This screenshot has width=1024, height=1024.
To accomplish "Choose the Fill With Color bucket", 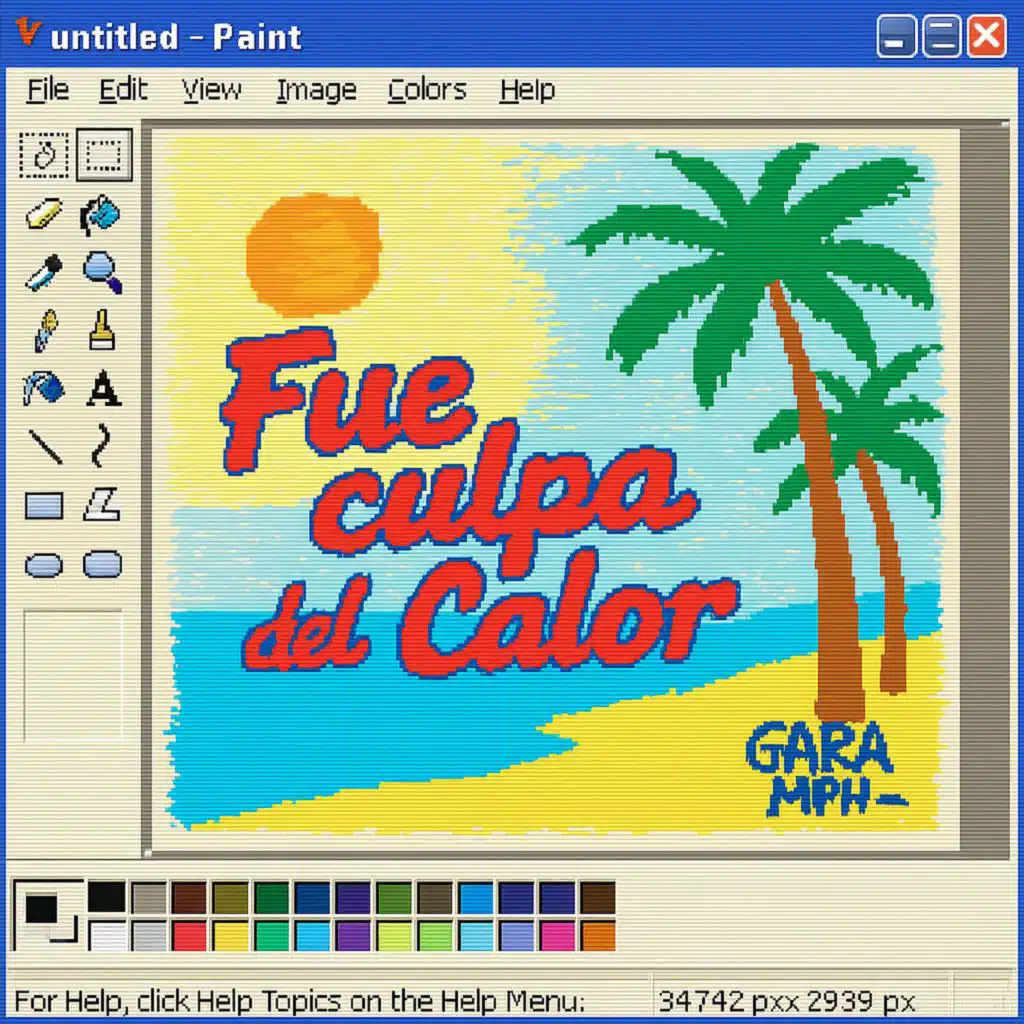I will (x=101, y=214).
